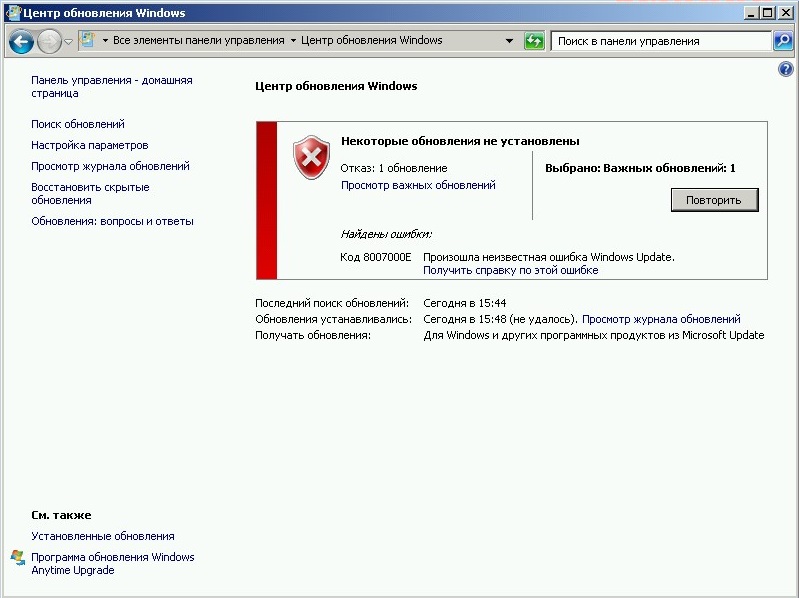799x598 pixels.
Task: Click 'Восстановить скрытые обновления' sidebar link
Action: coord(90,193)
